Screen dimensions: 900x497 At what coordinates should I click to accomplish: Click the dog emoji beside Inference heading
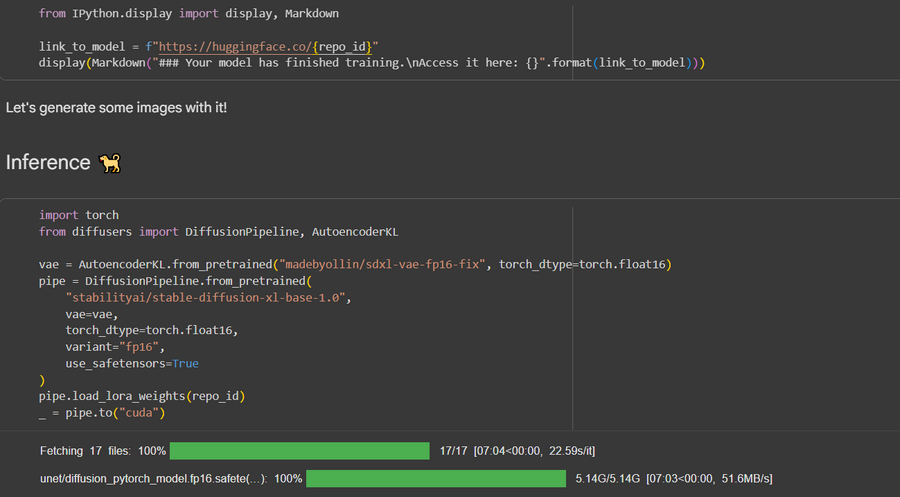(108, 162)
